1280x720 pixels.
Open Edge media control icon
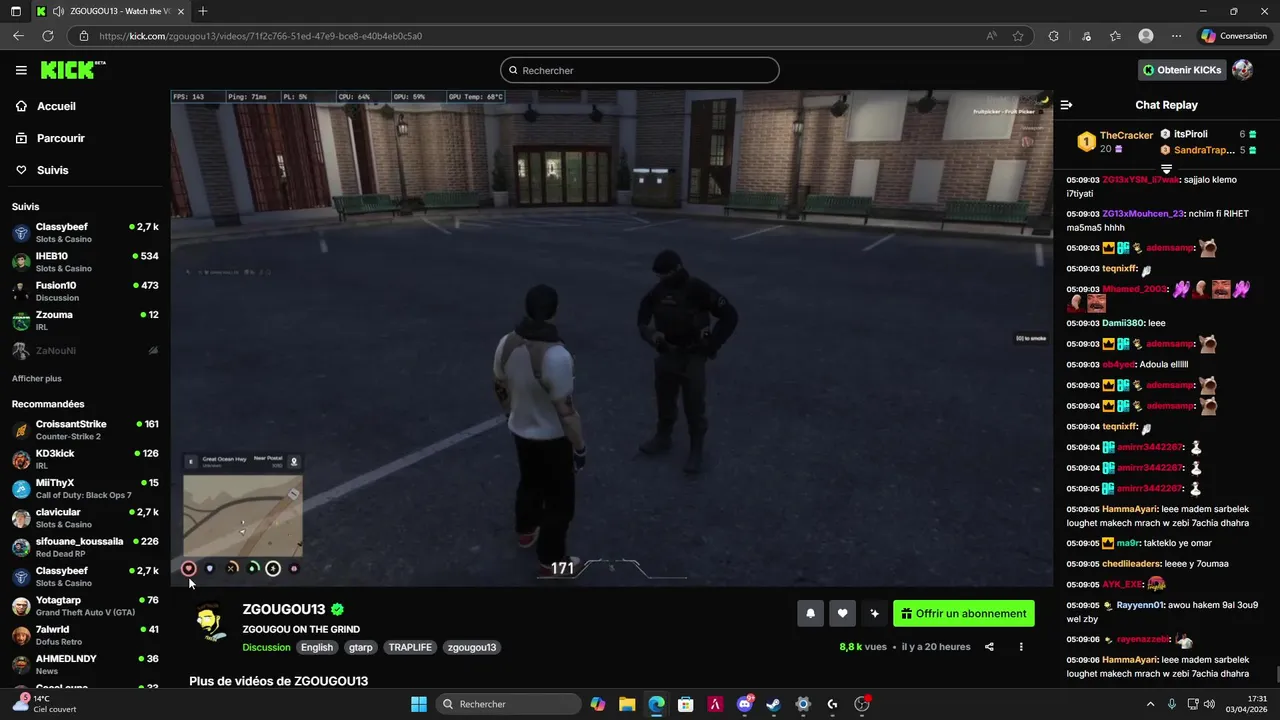click(x=1086, y=36)
